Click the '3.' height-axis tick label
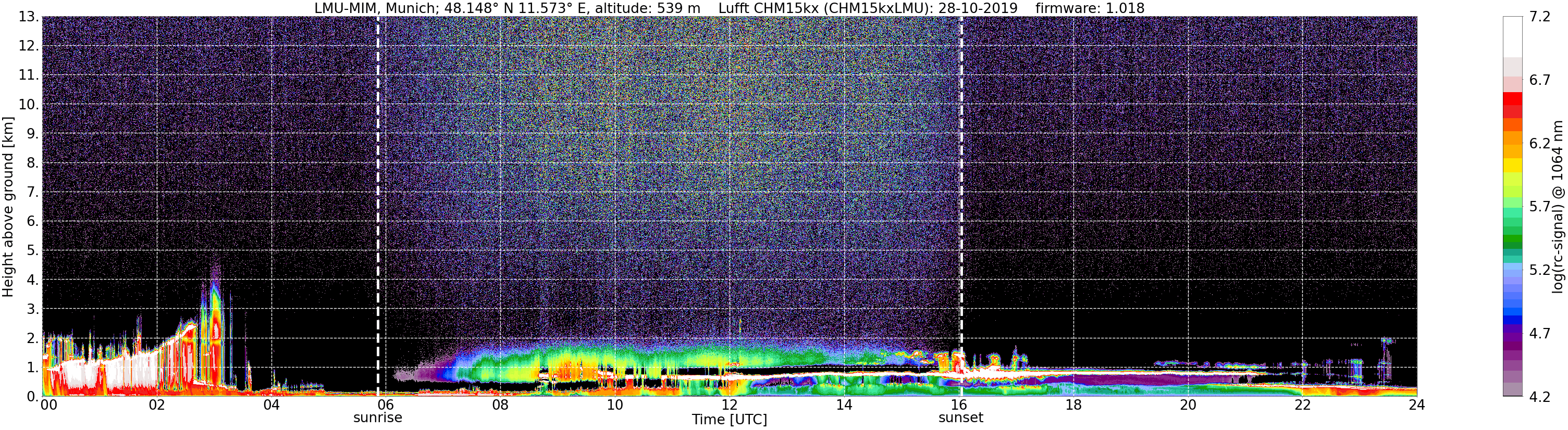The image size is (1568, 430). 32,308
